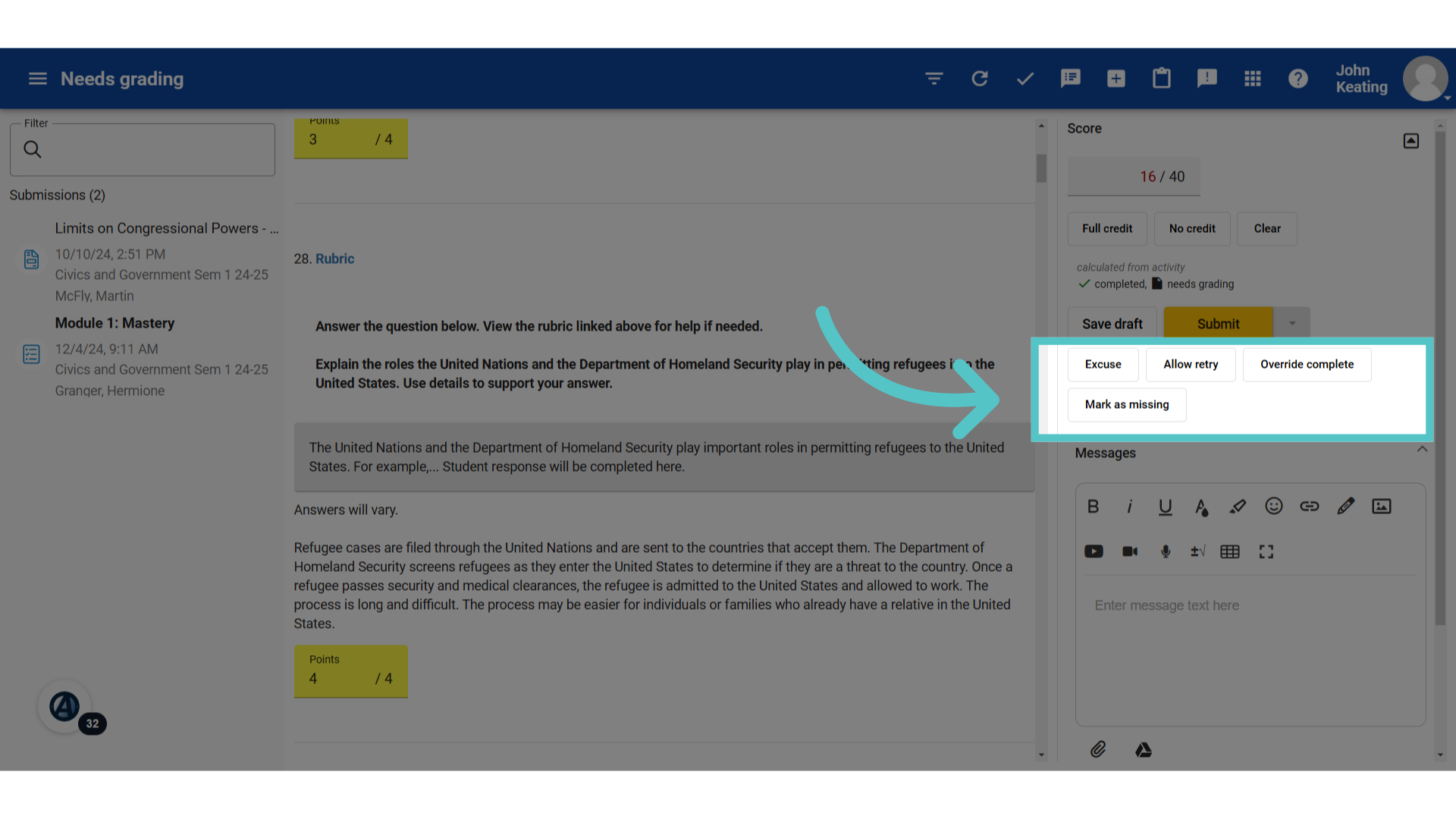Toggle underline formatting in message editor
Image resolution: width=1456 pixels, height=819 pixels.
tap(1166, 507)
